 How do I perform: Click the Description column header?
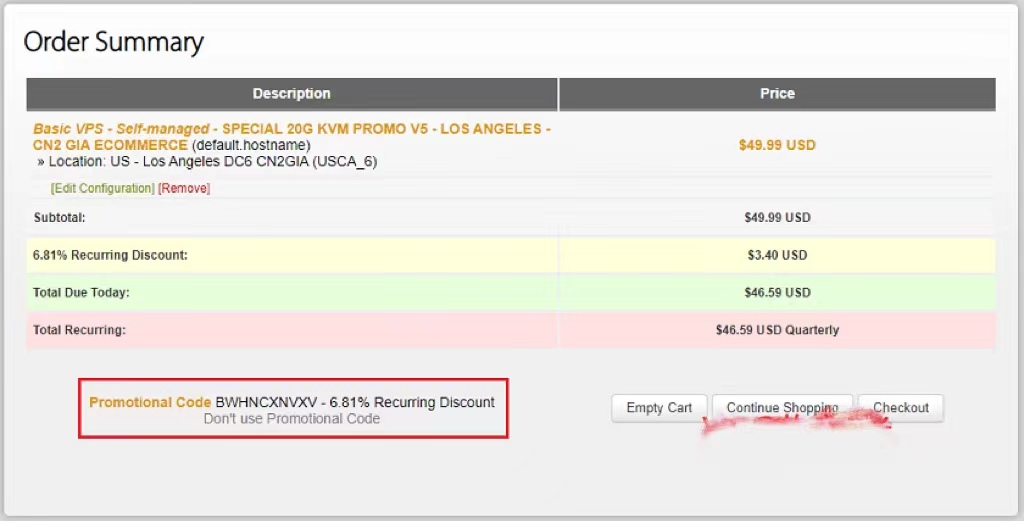[x=291, y=94]
